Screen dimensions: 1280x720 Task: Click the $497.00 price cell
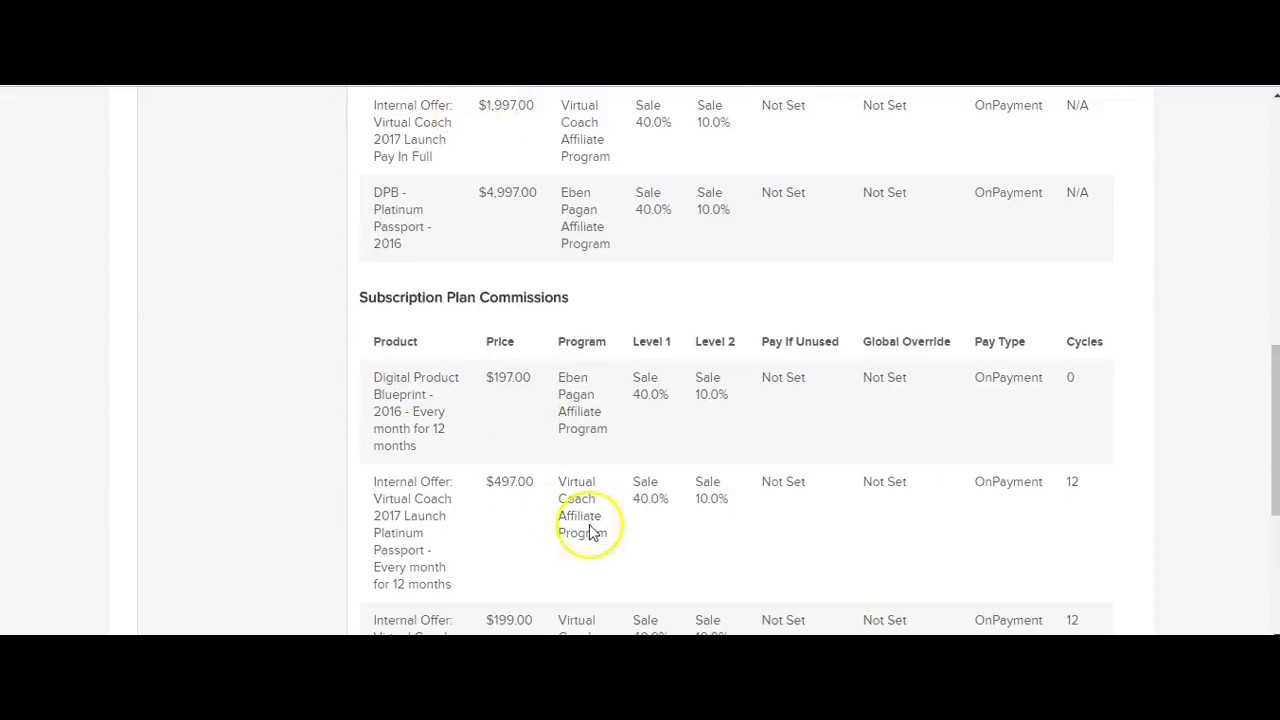click(509, 481)
